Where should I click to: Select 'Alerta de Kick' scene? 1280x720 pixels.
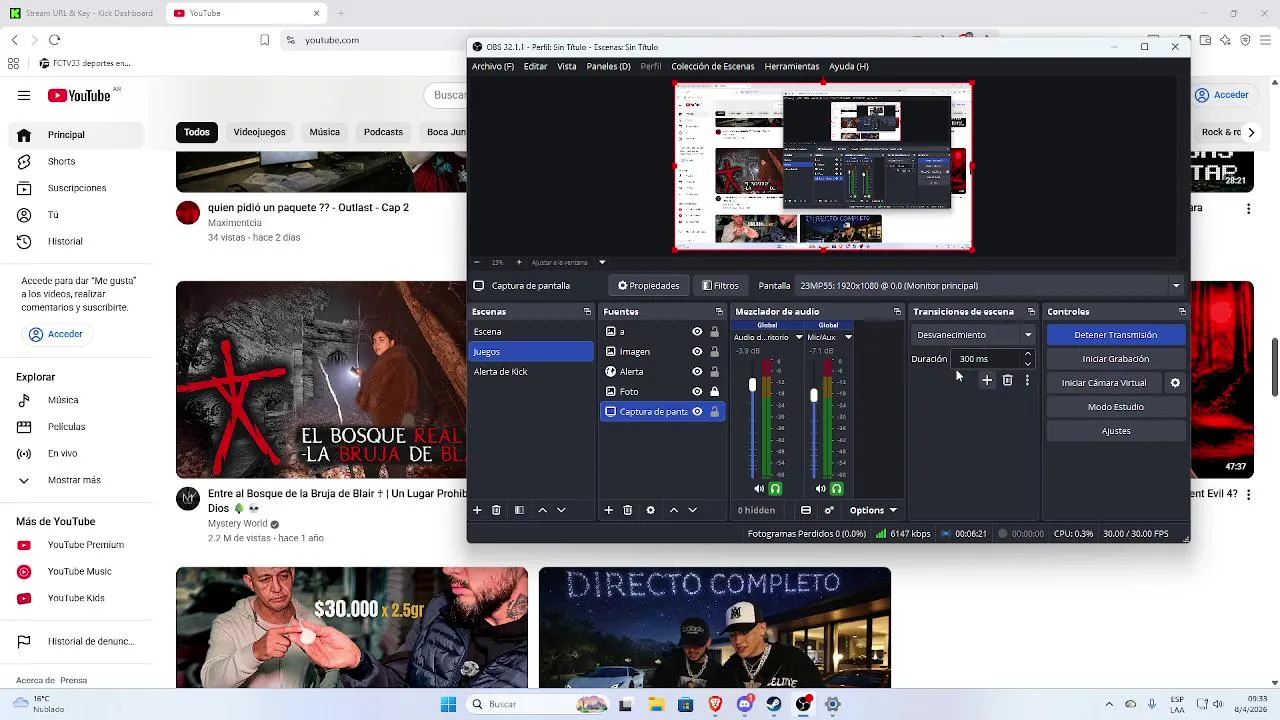(x=531, y=372)
